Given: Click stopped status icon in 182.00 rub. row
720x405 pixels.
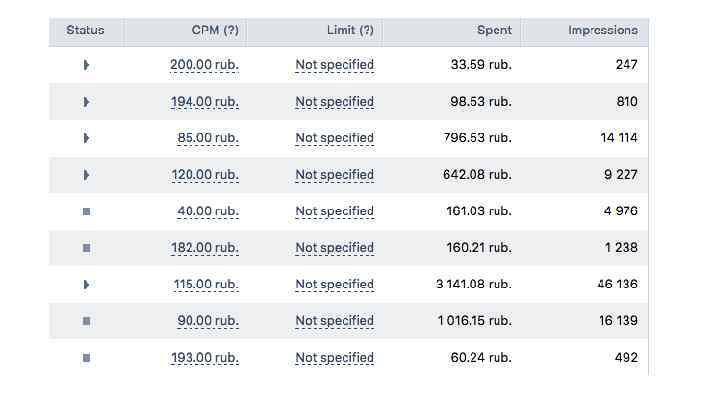Looking at the screenshot, I should tap(86, 248).
